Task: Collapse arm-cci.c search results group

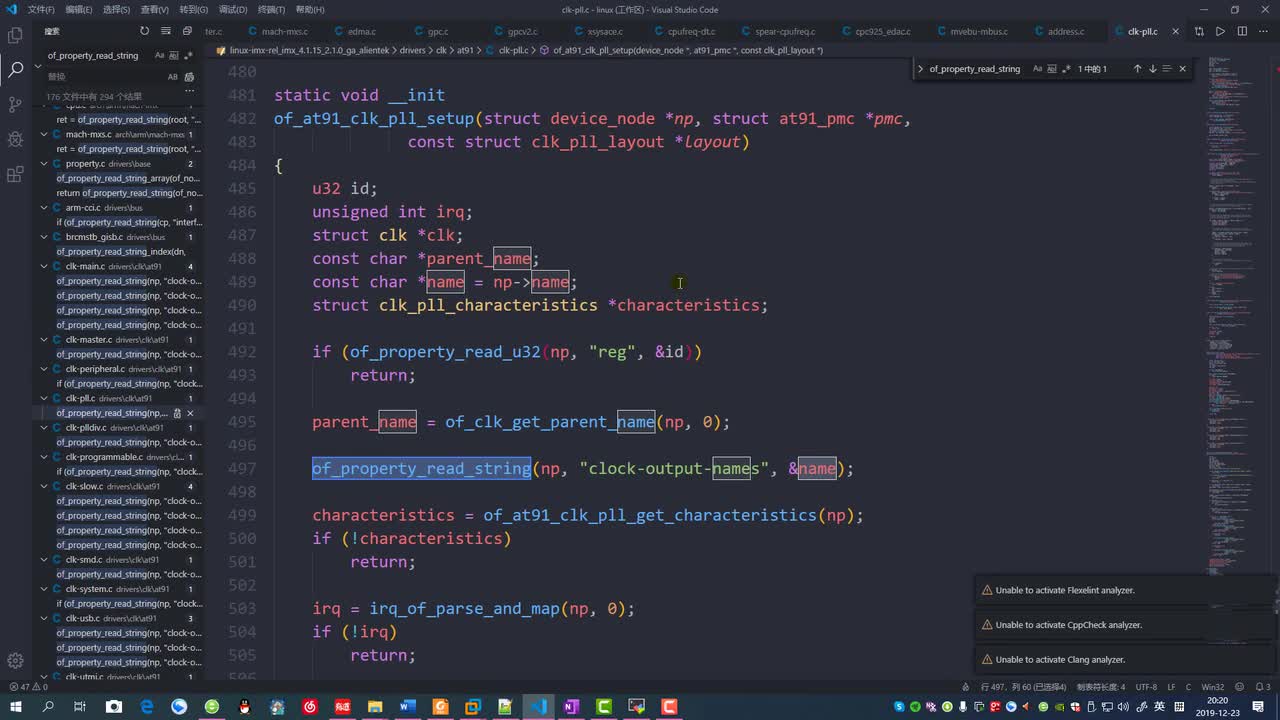Action: (44, 207)
